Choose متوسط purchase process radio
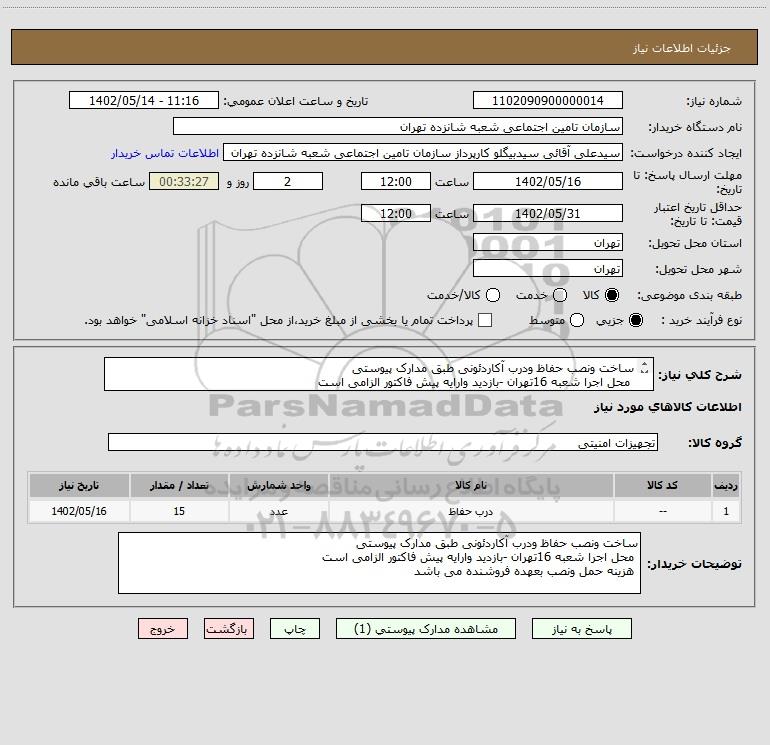 tap(577, 320)
